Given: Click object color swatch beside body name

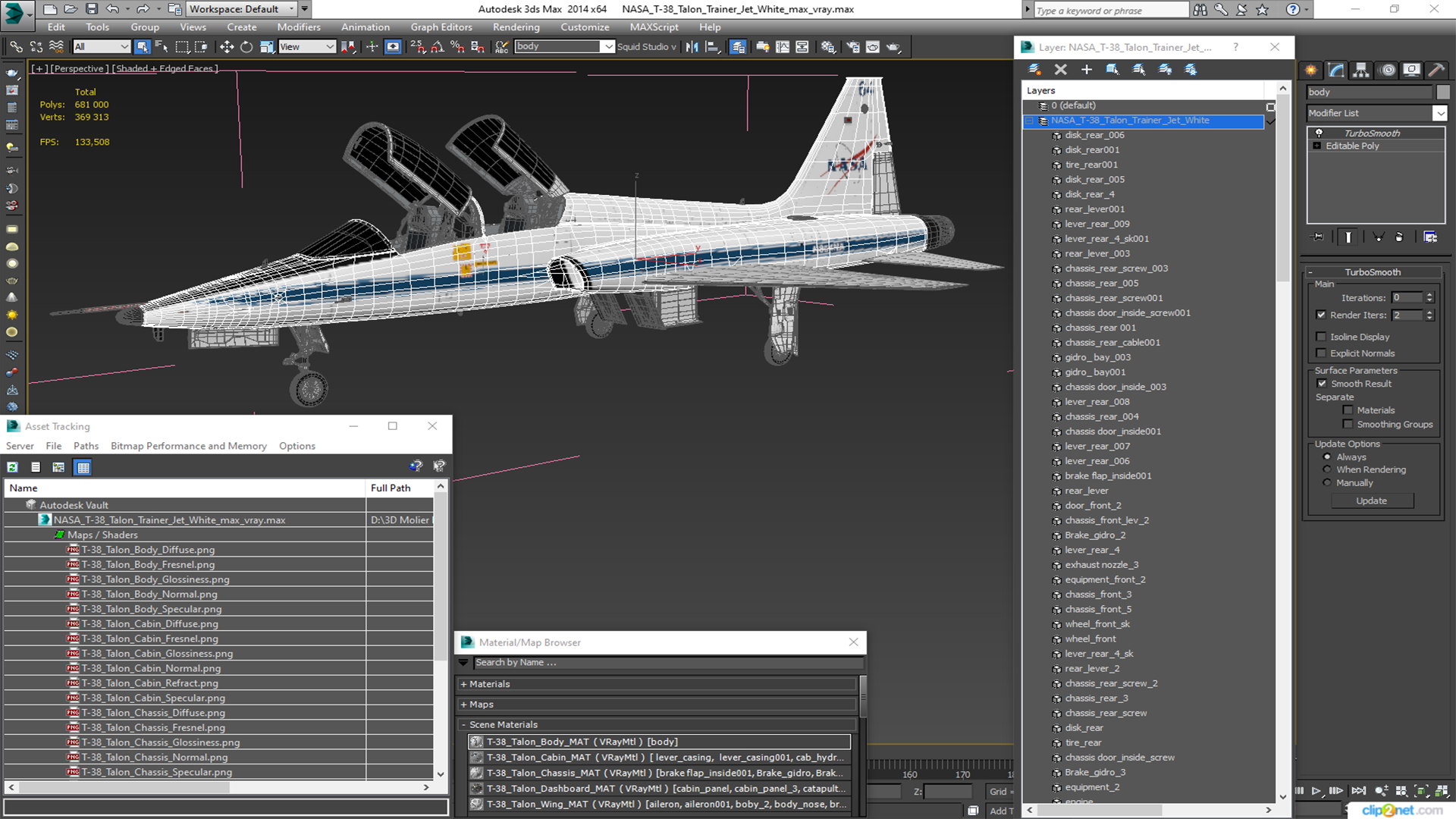Looking at the screenshot, I should coord(1443,92).
